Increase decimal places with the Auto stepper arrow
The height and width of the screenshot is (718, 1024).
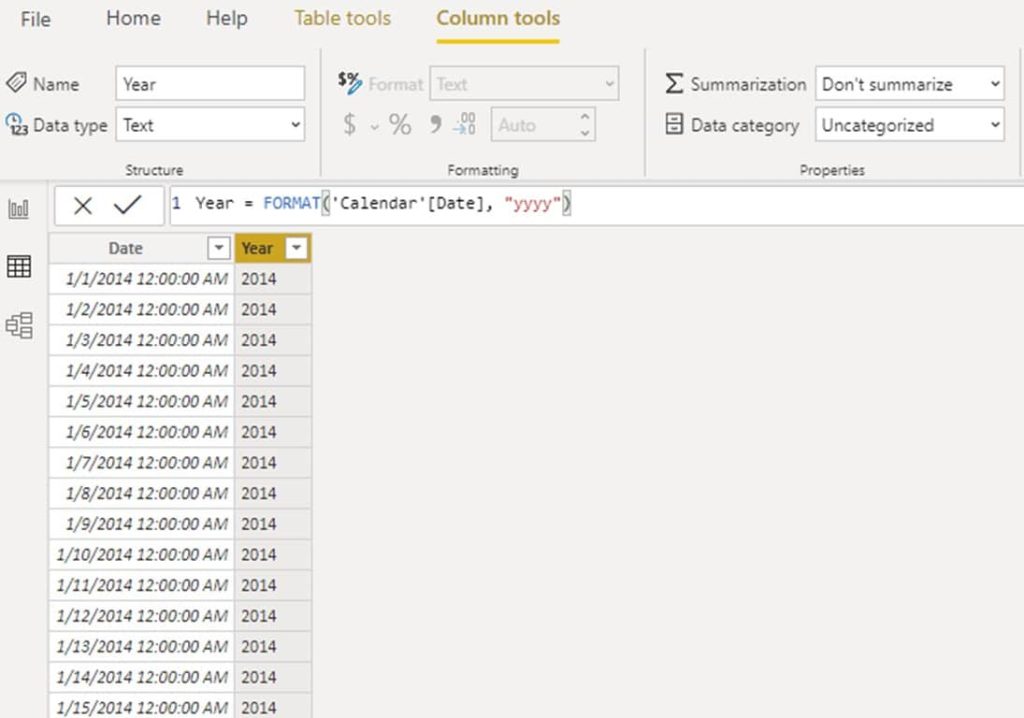(585, 118)
